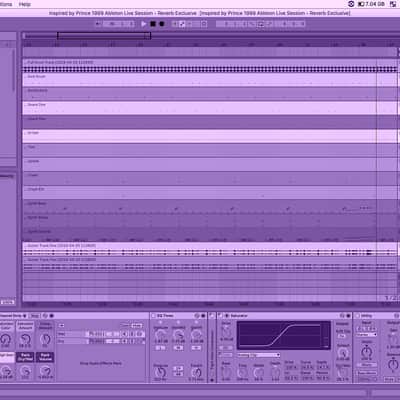Click the Drop Audio Effects Here area
Viewport: 400px width, 400px height.
[x=101, y=363]
